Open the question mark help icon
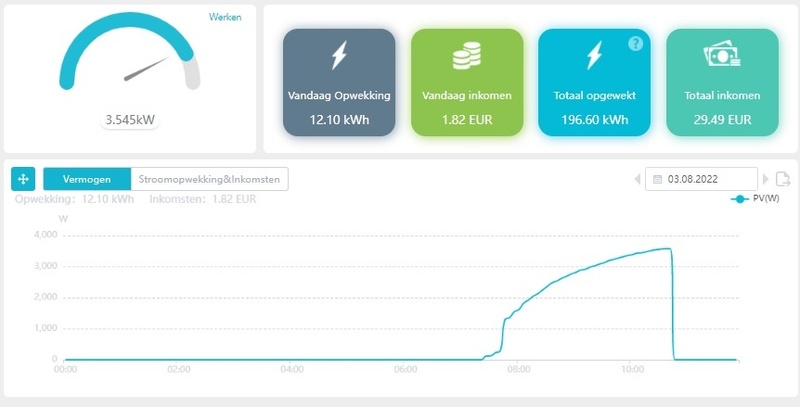This screenshot has height=407, width=800. tap(635, 44)
